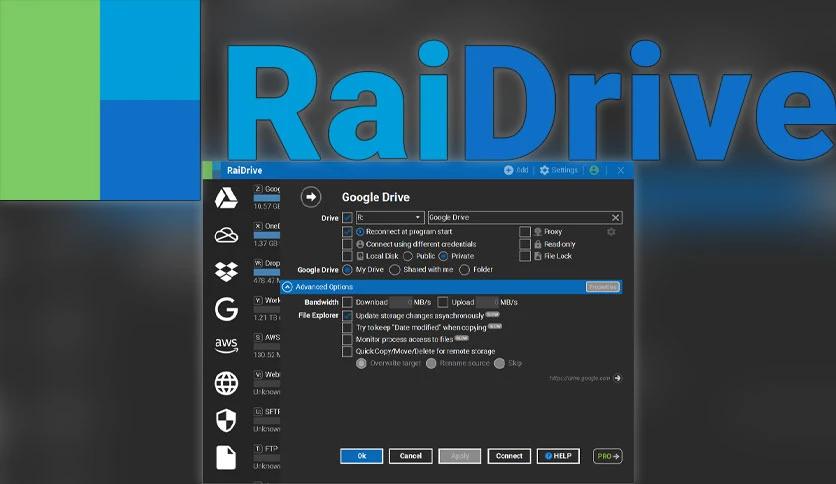The image size is (836, 484).
Task: Select Overwrite target radio option
Action: (361, 364)
